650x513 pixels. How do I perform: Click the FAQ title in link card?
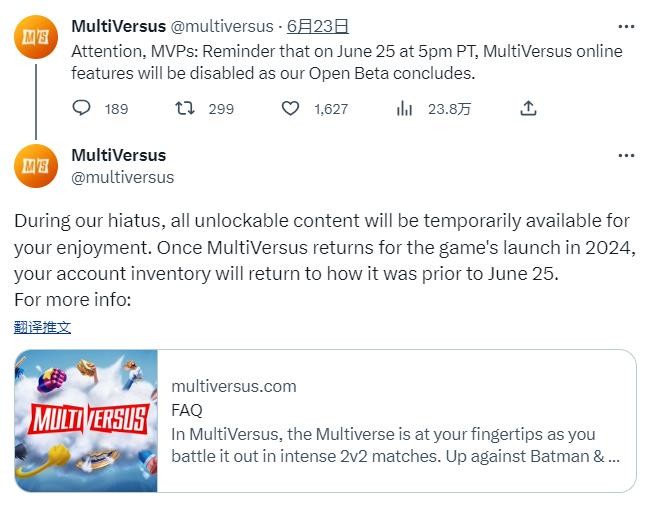pyautogui.click(x=187, y=410)
